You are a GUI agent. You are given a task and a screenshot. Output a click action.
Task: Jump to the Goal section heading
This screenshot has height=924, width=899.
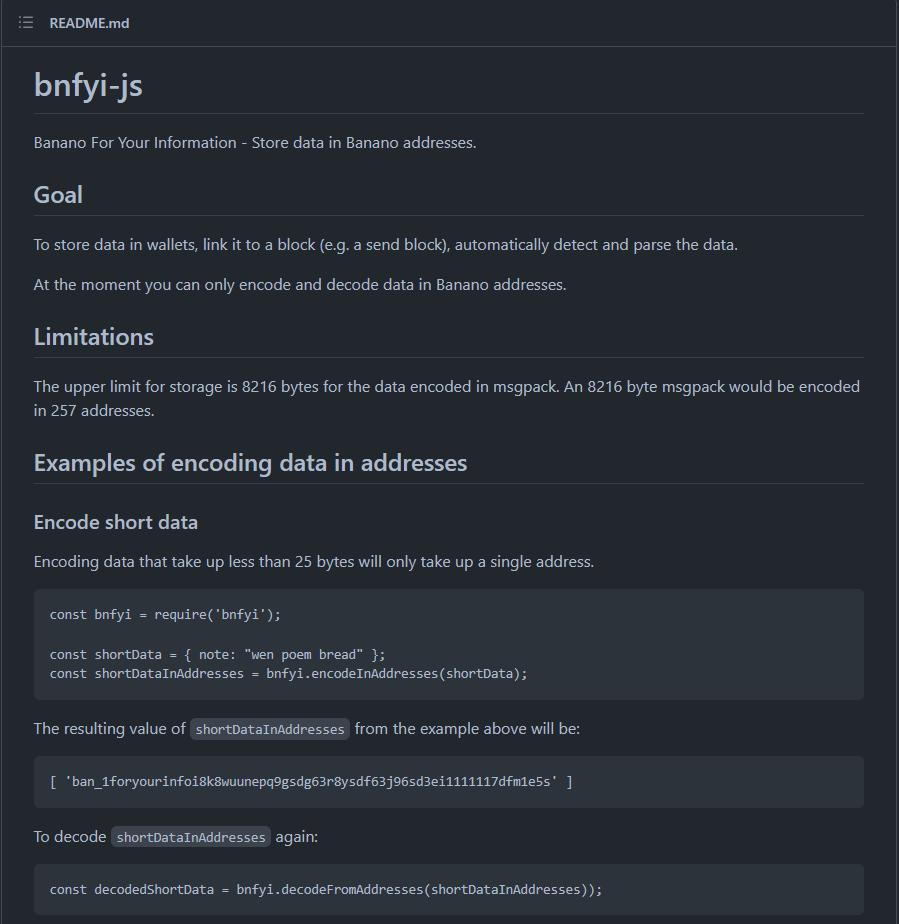58,195
